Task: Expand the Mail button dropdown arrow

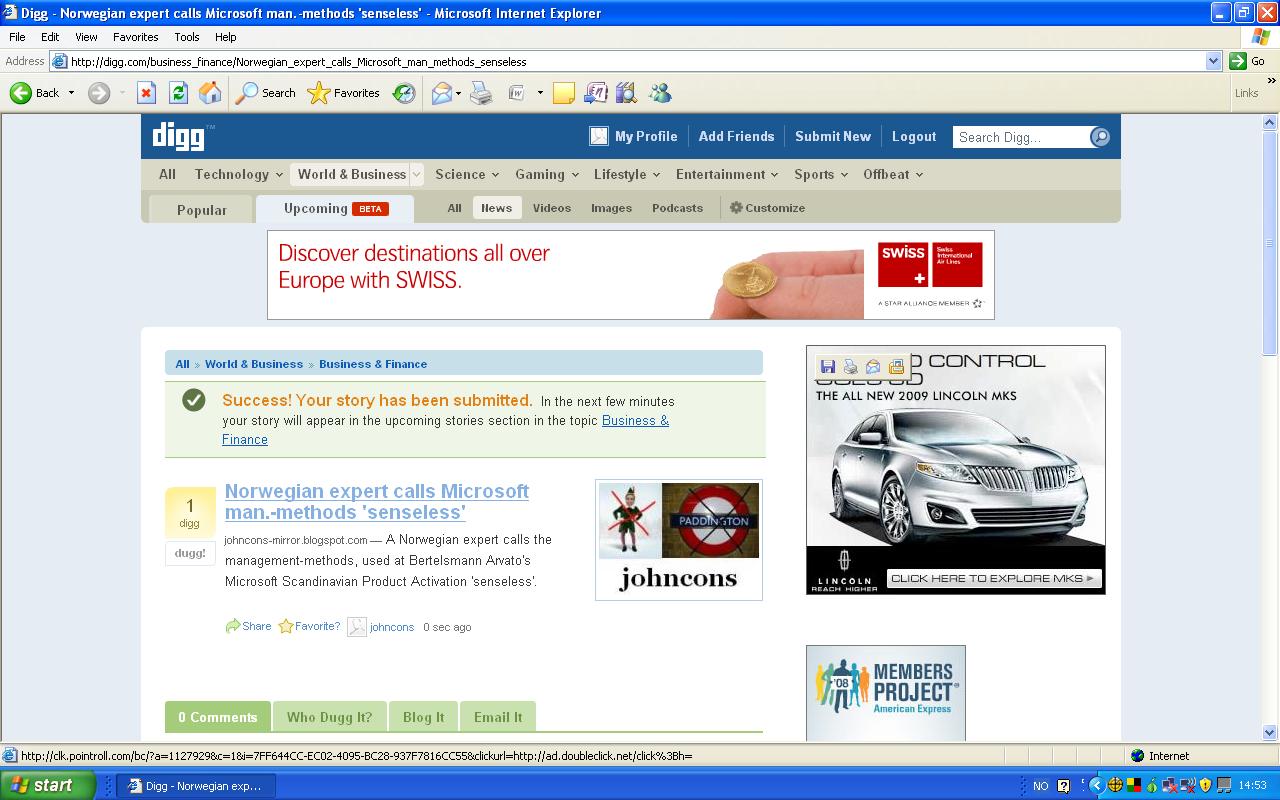Action: (458, 93)
